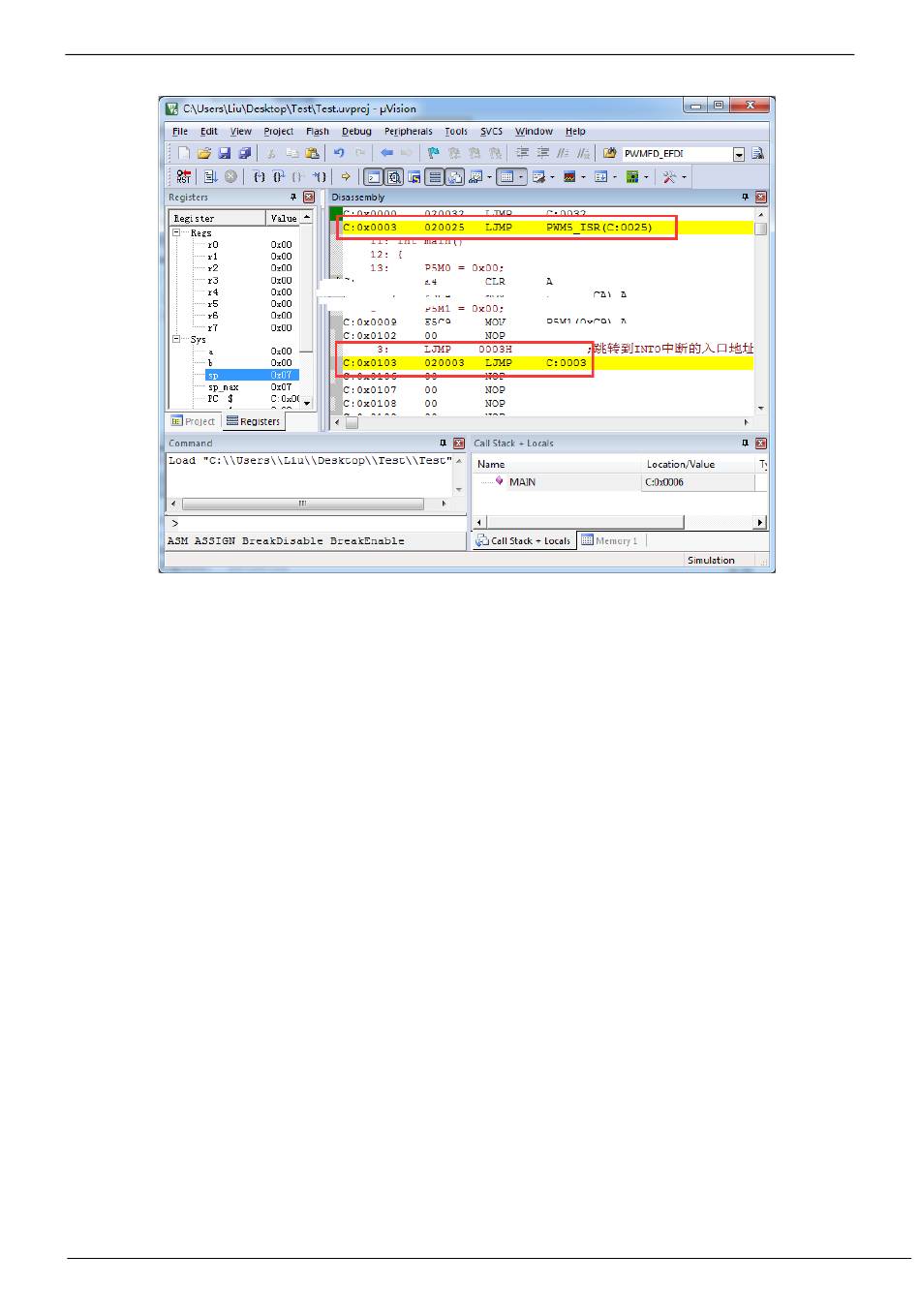Toggle the Call Stack window toolbar button
This screenshot has height=1316, width=920.
(x=454, y=176)
